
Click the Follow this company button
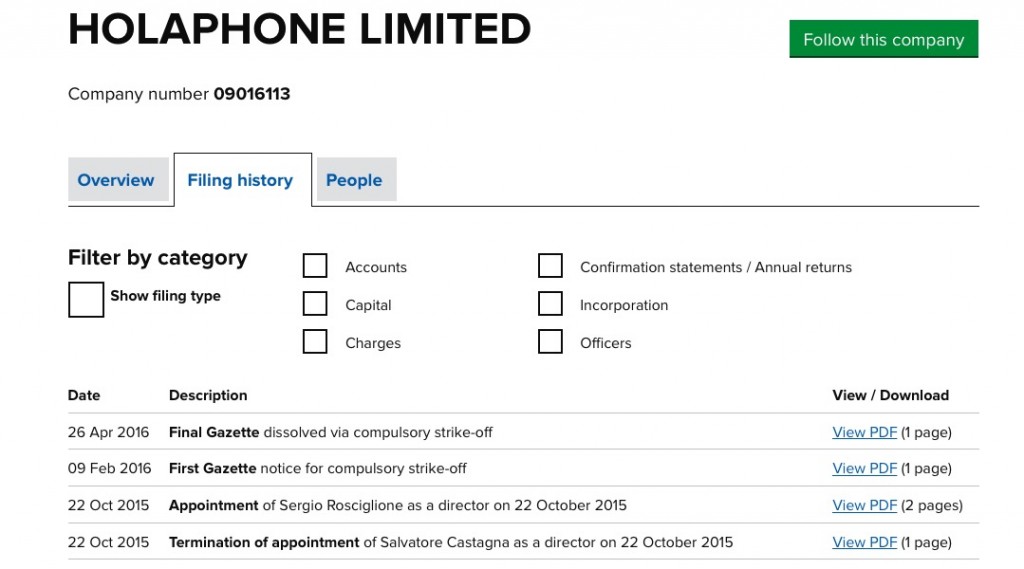pos(883,39)
